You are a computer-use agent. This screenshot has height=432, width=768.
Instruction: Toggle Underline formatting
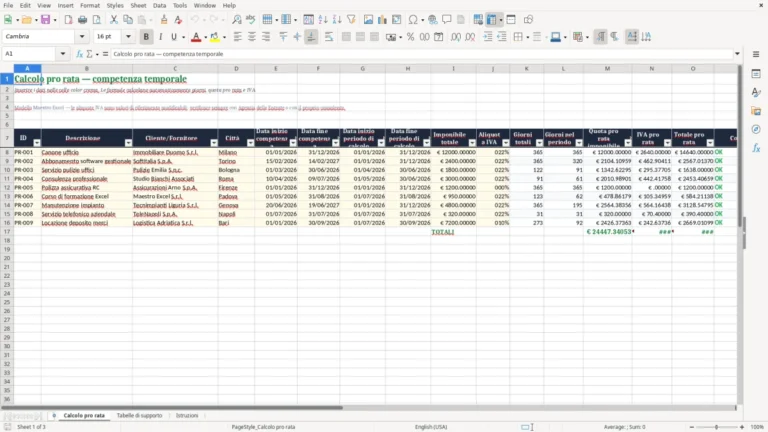click(173, 37)
